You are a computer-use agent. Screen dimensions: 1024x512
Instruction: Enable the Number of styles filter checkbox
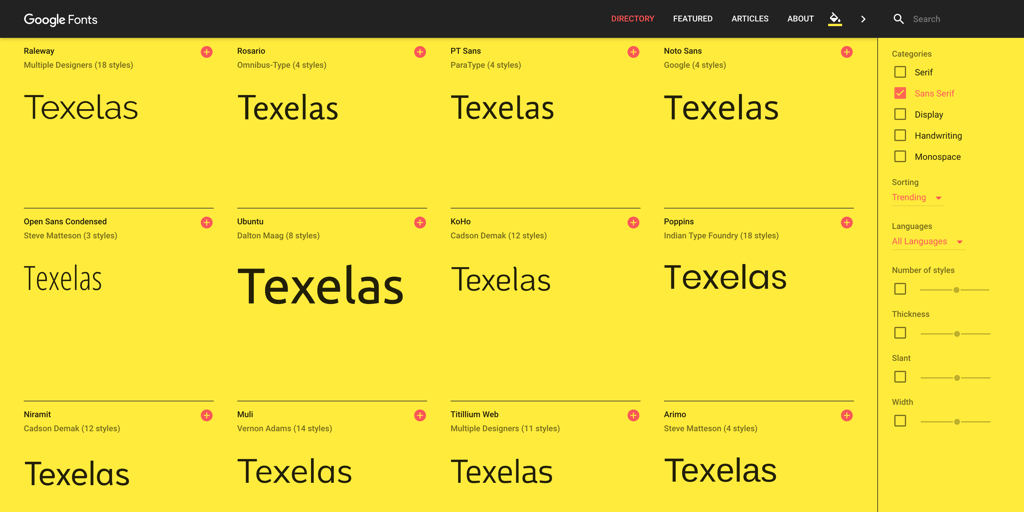pos(900,289)
